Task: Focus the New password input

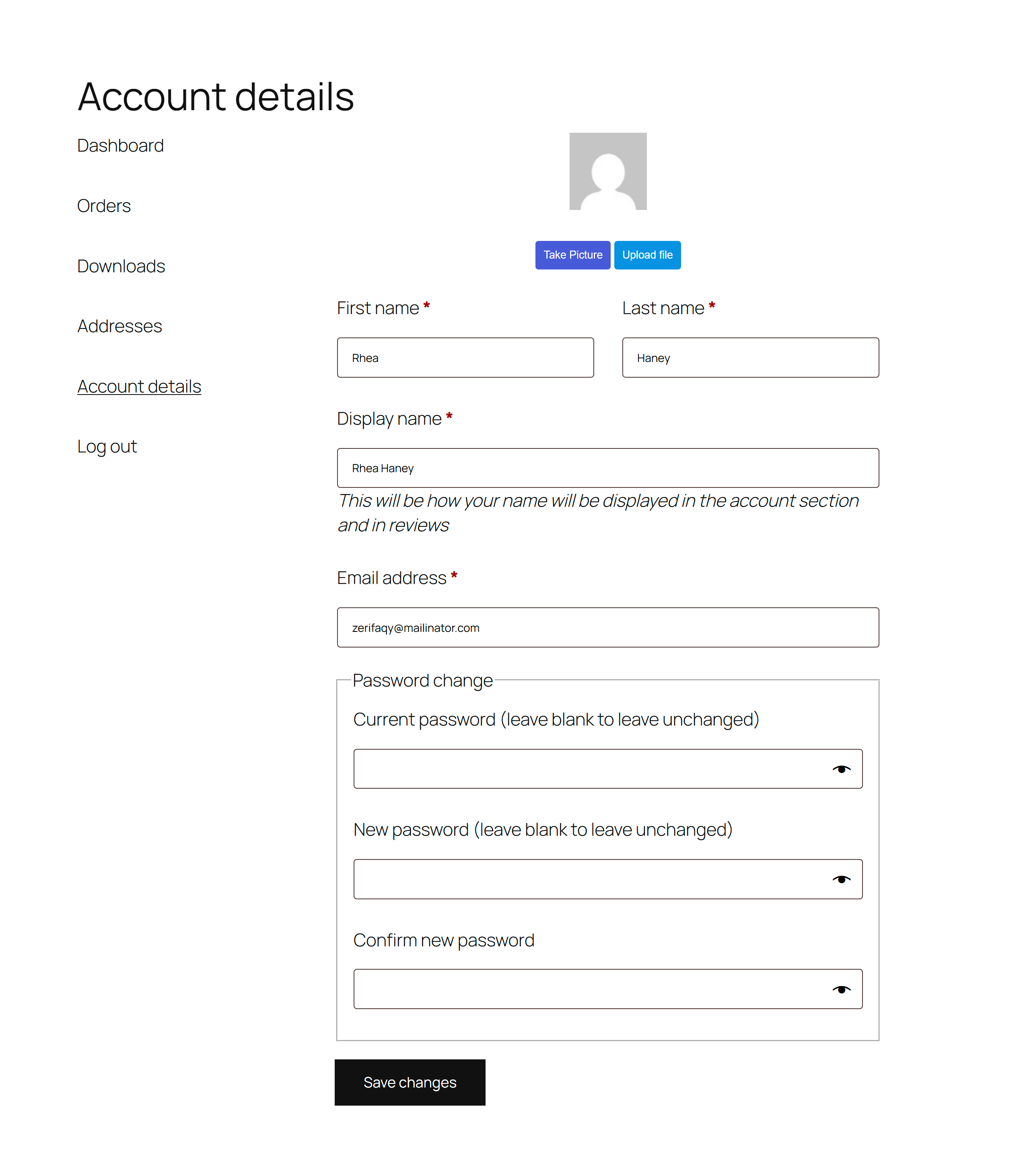Action: 608,879
